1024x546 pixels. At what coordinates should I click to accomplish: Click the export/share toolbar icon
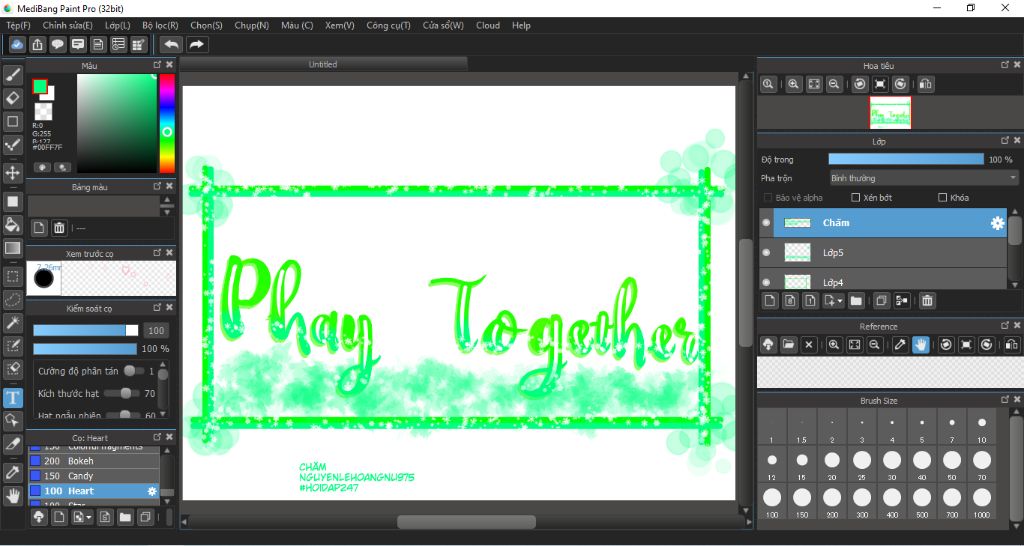coord(38,44)
